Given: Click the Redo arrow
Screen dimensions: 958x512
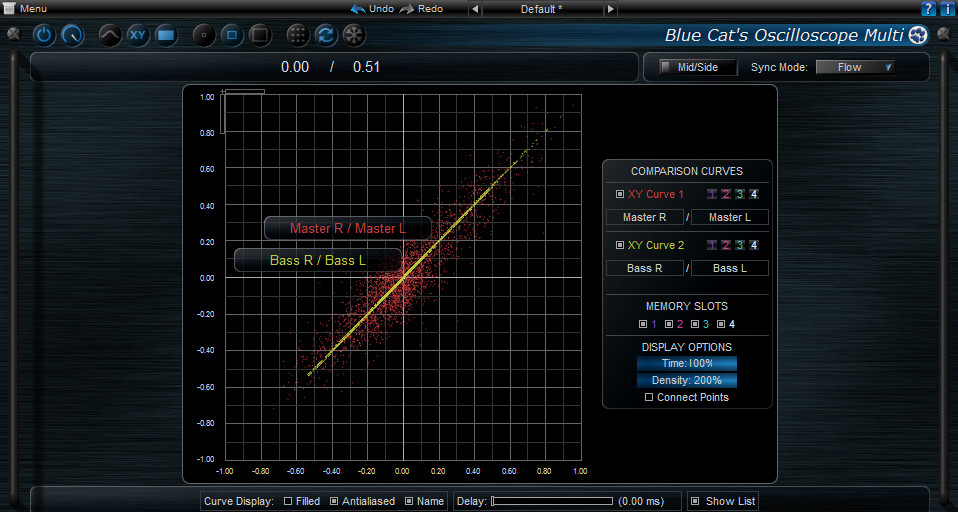Looking at the screenshot, I should tap(407, 9).
